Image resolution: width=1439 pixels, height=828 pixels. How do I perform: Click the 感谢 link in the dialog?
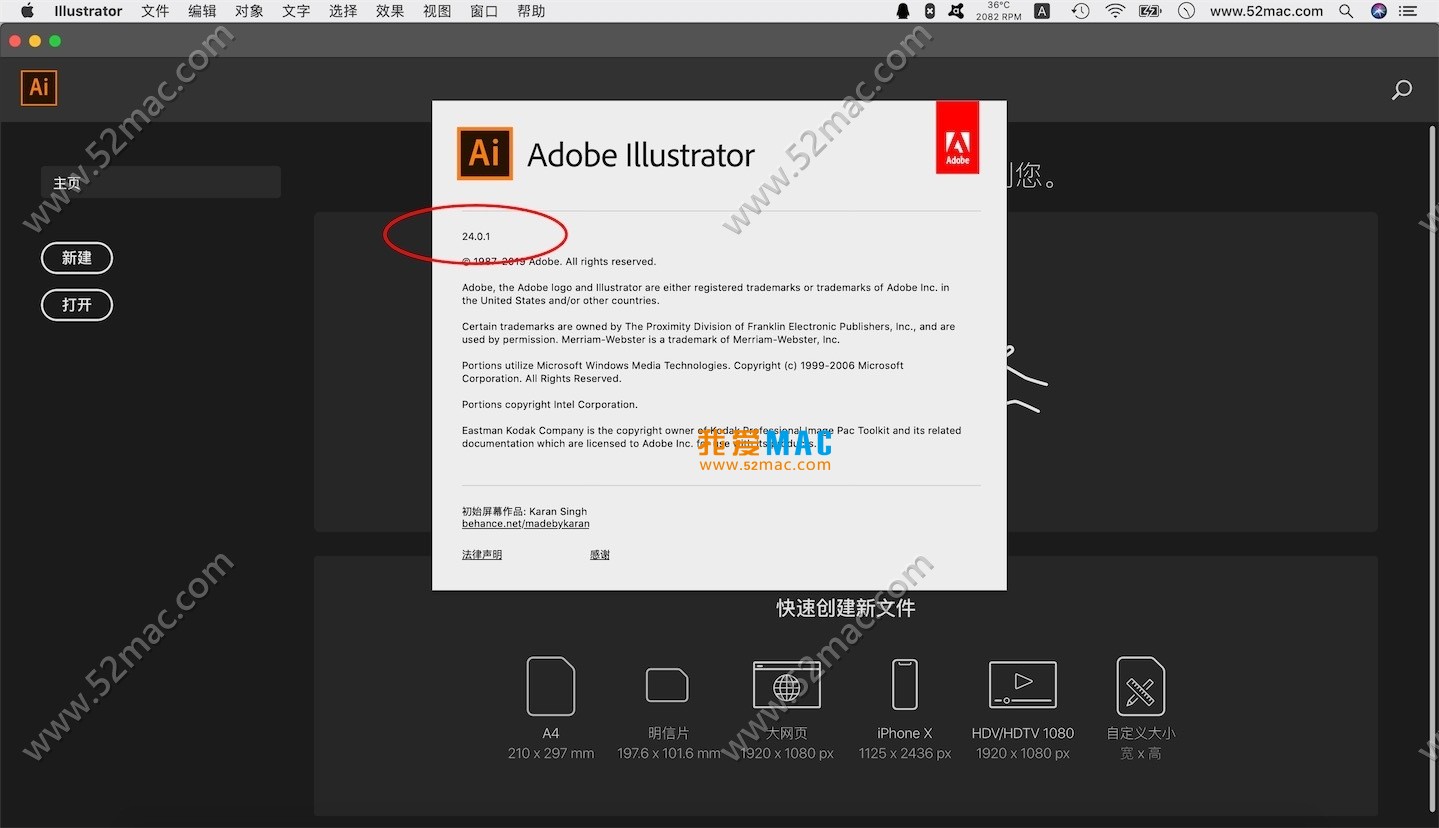pyautogui.click(x=599, y=553)
